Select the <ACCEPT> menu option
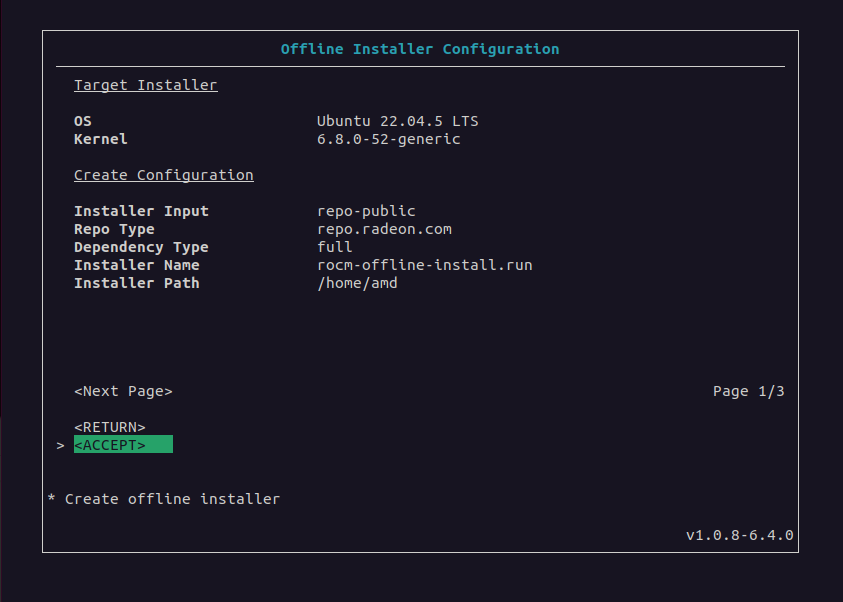Image resolution: width=843 pixels, height=602 pixels. (x=110, y=445)
